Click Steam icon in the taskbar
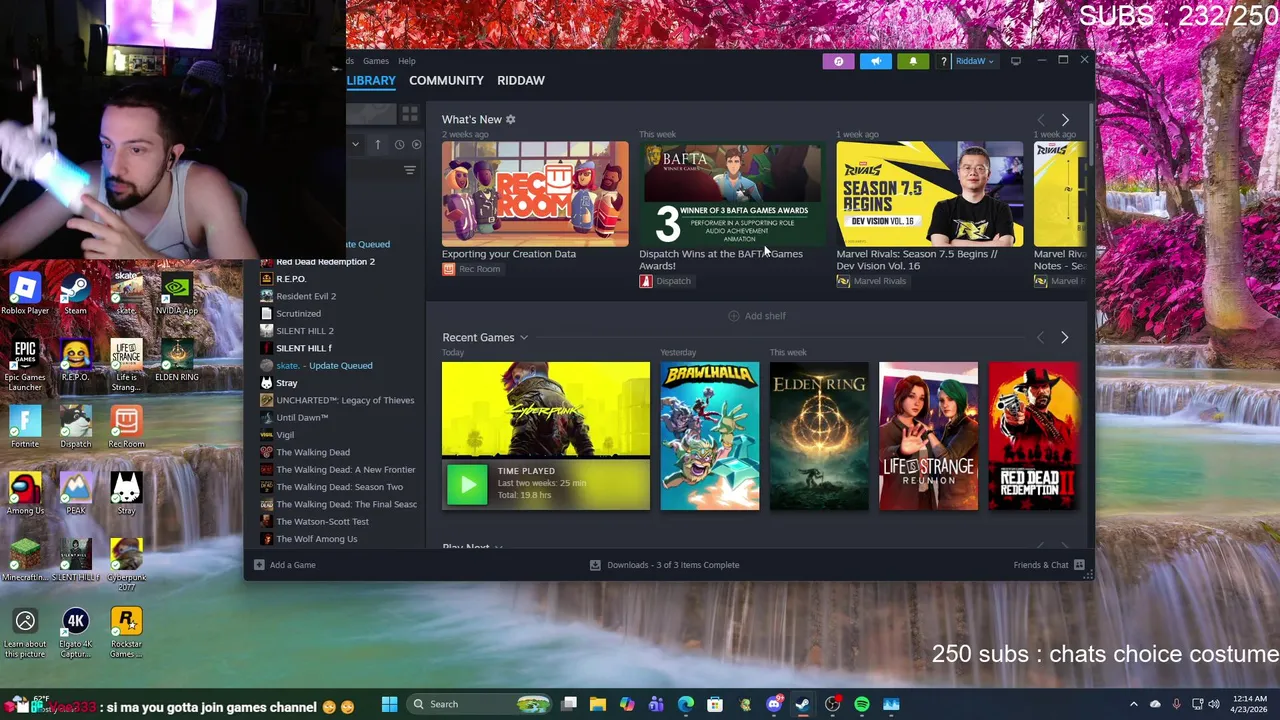Viewport: 1280px width, 720px height. [x=802, y=704]
